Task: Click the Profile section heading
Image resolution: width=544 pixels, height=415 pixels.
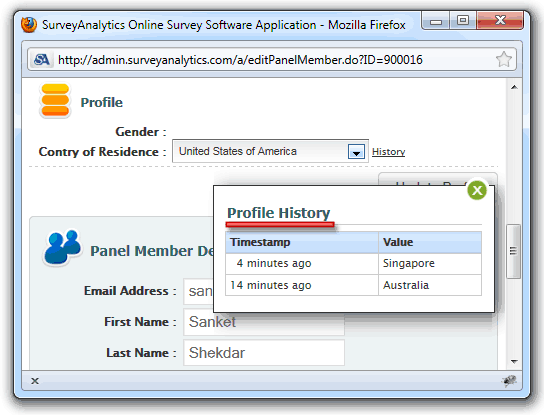Action: [102, 103]
